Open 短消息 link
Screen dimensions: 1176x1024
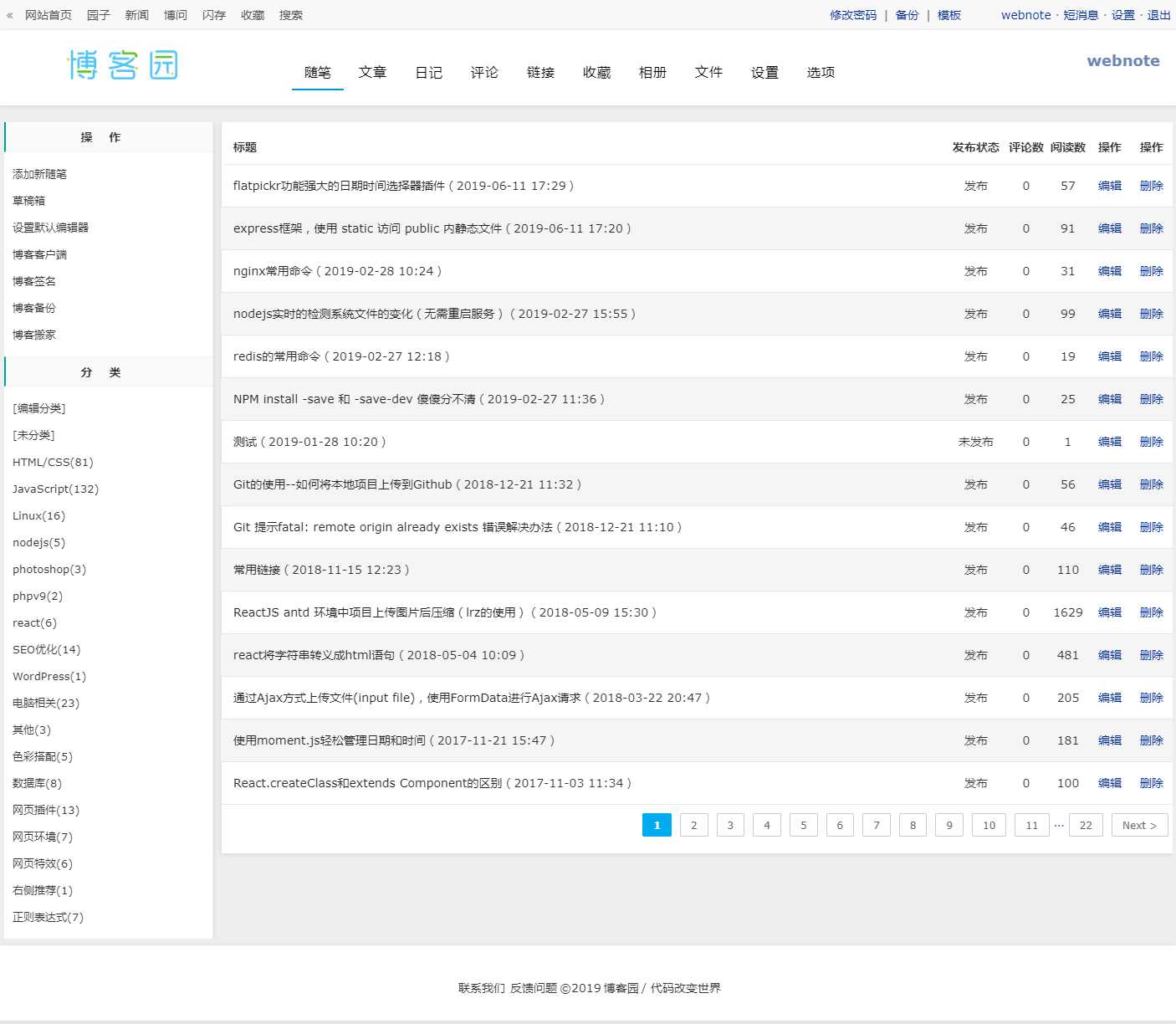(1081, 15)
